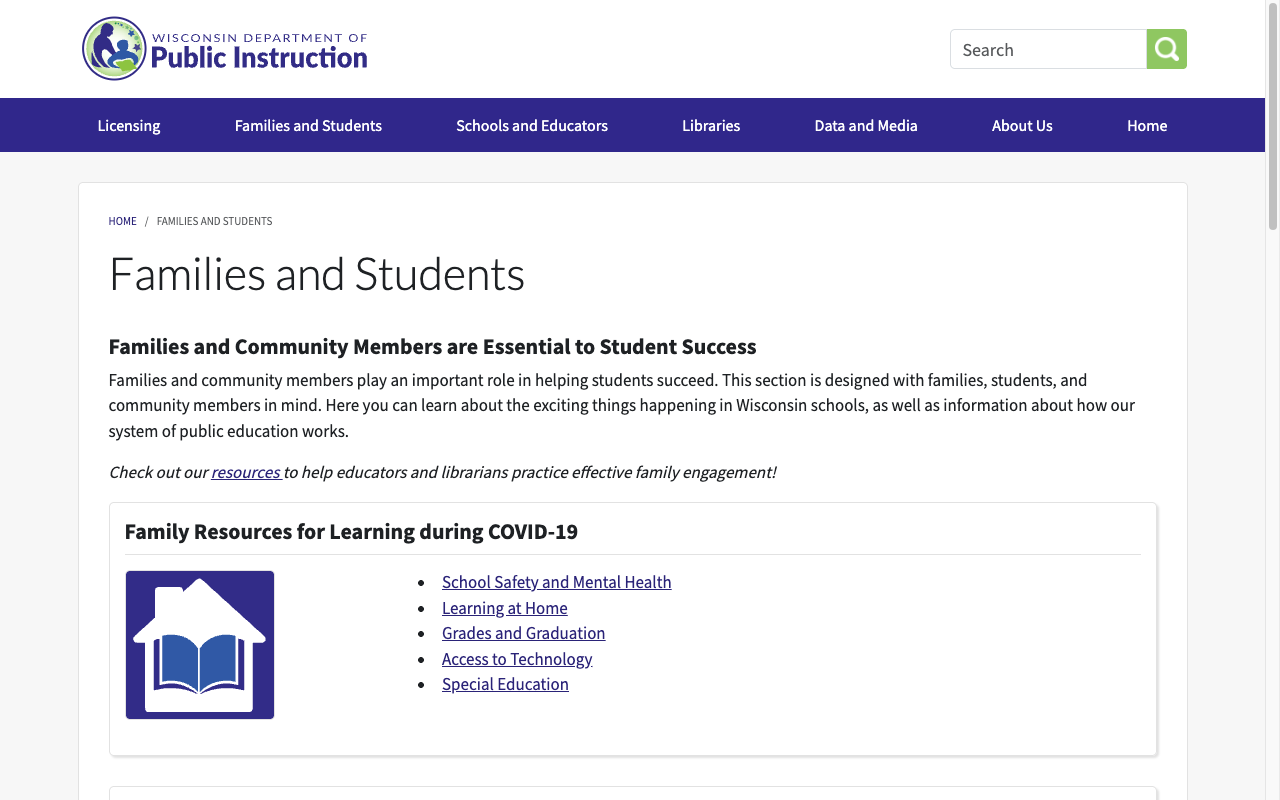The width and height of the screenshot is (1280, 800).
Task: Open the Families and Students menu
Action: click(308, 125)
